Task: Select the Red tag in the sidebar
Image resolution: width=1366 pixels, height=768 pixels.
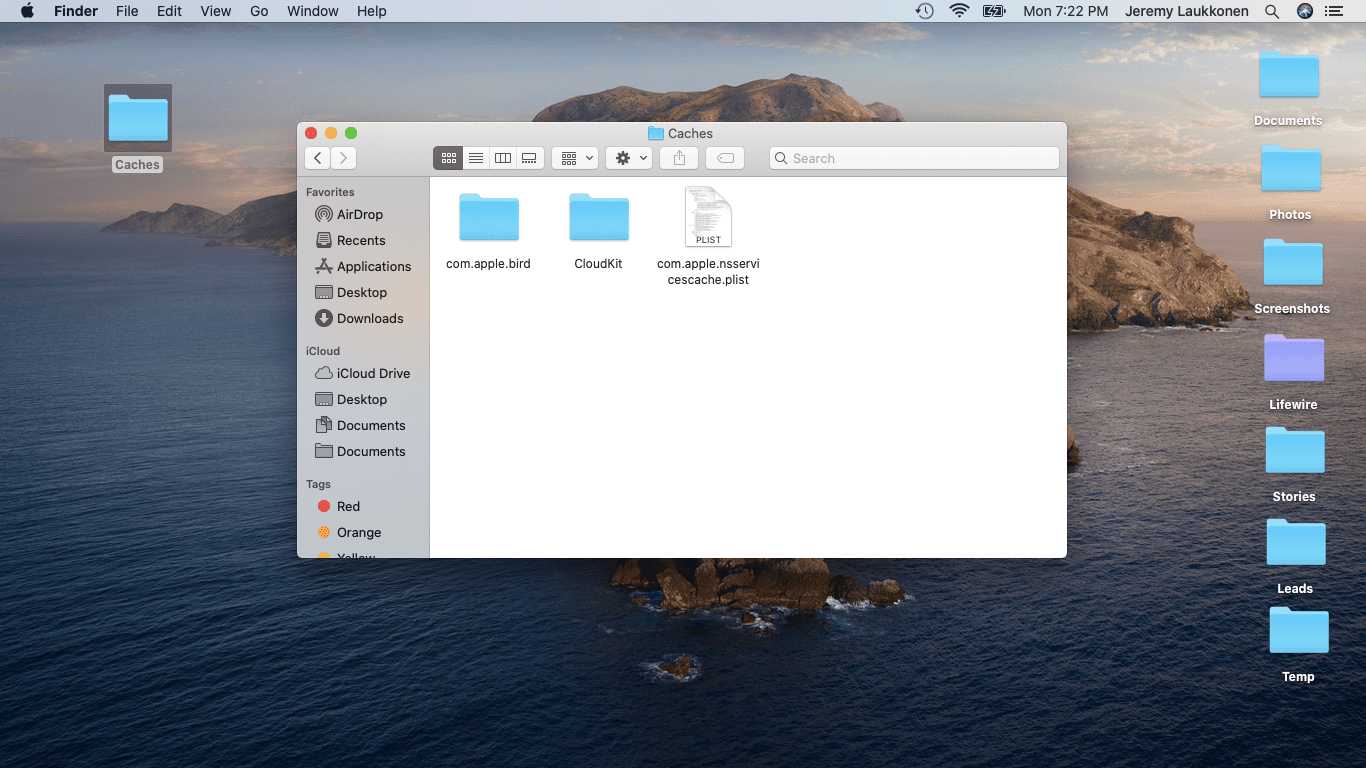Action: point(348,506)
